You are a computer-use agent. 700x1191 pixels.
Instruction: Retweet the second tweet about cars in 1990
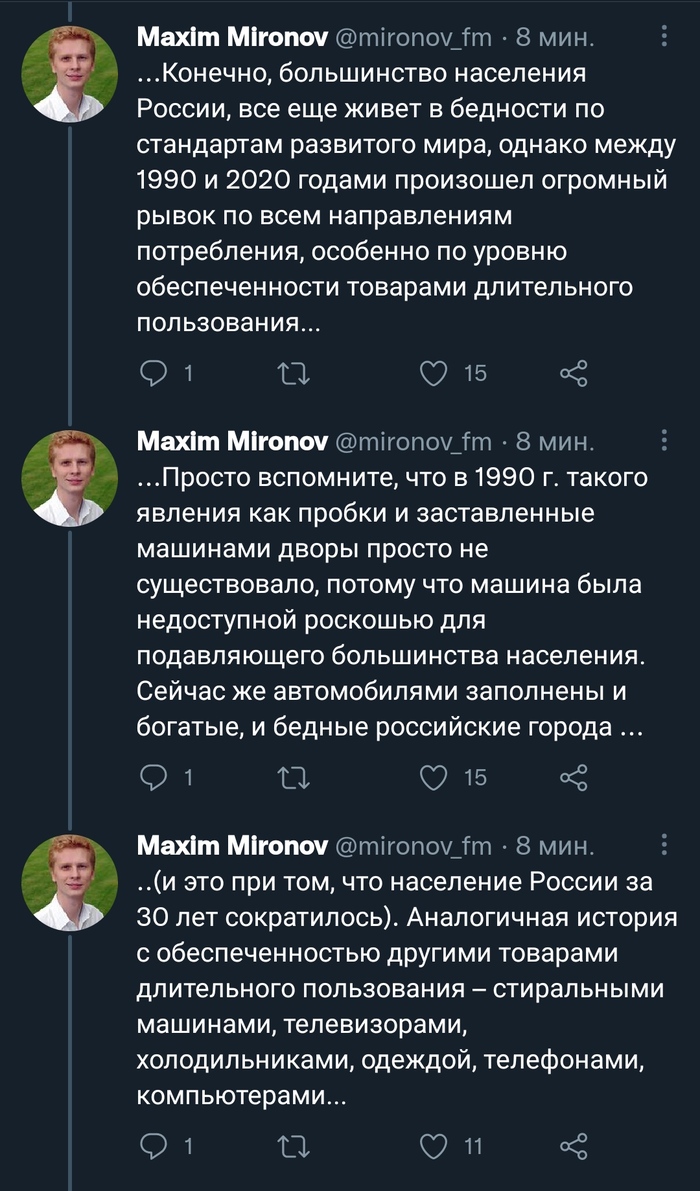294,776
